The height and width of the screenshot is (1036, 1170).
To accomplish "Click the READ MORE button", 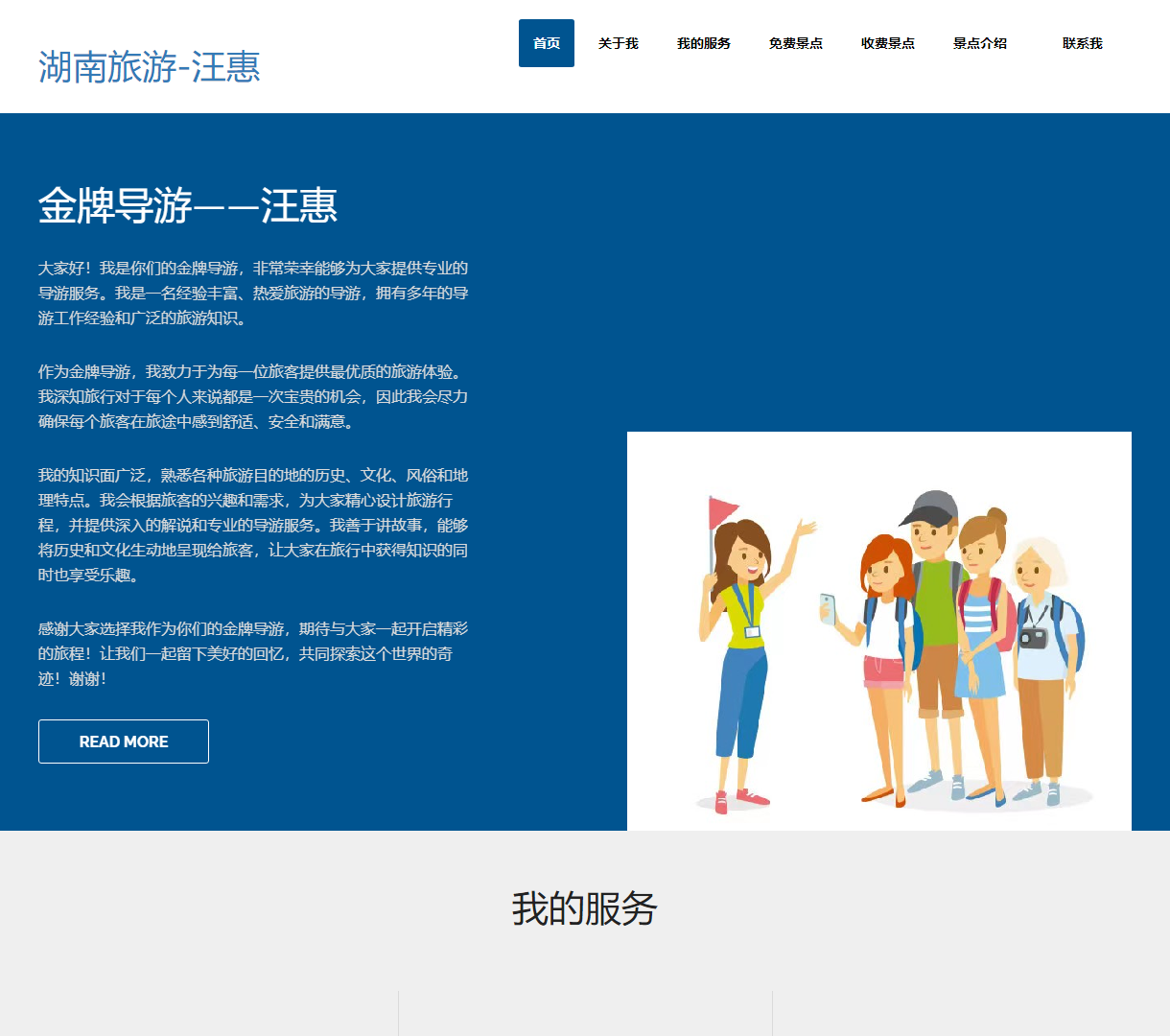I will coord(123,741).
